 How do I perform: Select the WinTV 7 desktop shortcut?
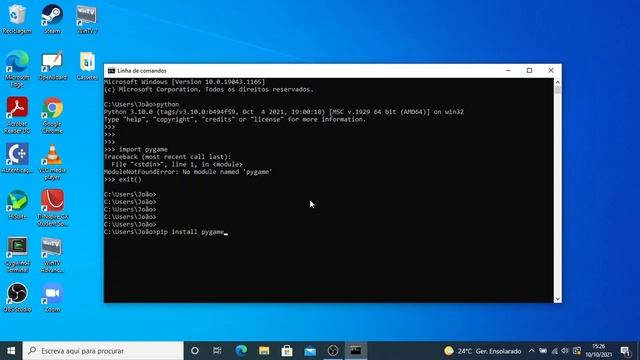pyautogui.click(x=87, y=19)
